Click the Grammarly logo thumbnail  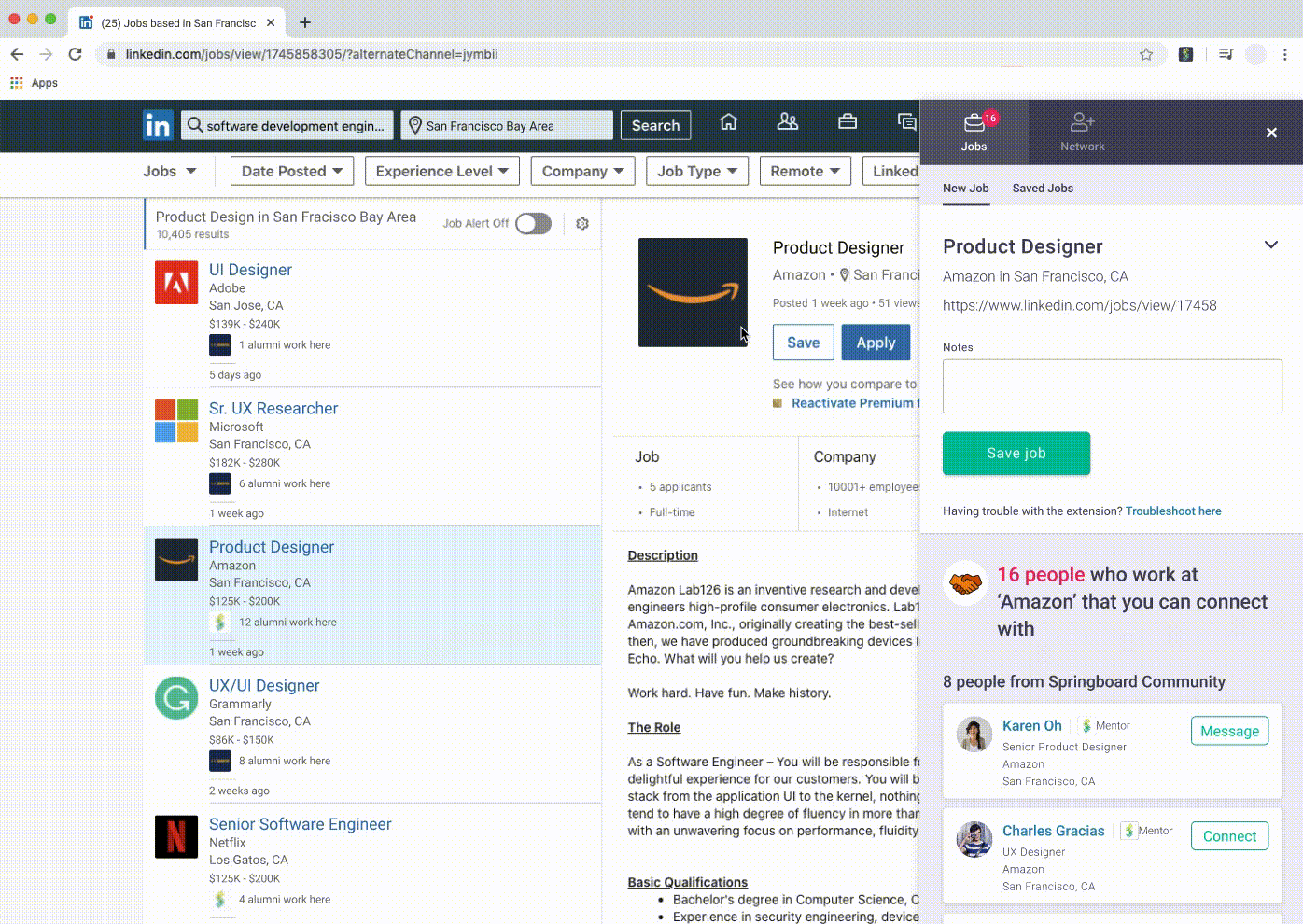click(x=176, y=698)
